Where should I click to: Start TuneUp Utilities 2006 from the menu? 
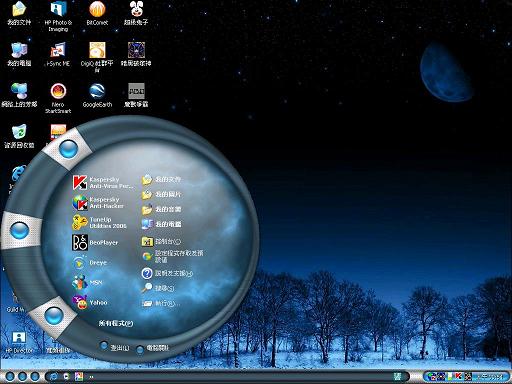(x=99, y=223)
